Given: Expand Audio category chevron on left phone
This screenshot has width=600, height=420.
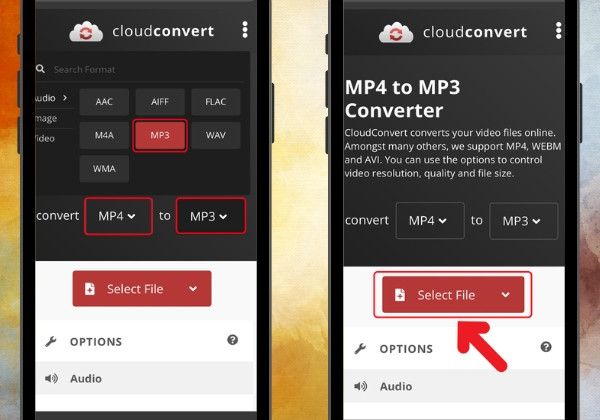Looking at the screenshot, I should point(65,98).
